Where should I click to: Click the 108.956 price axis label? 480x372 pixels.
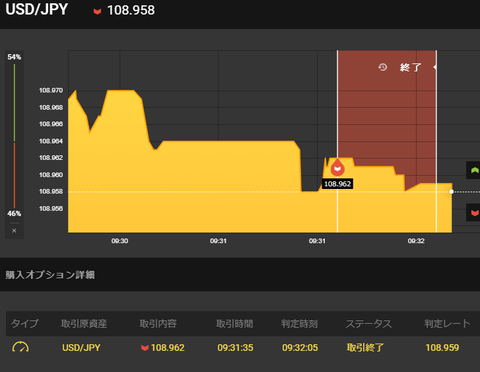coord(51,209)
